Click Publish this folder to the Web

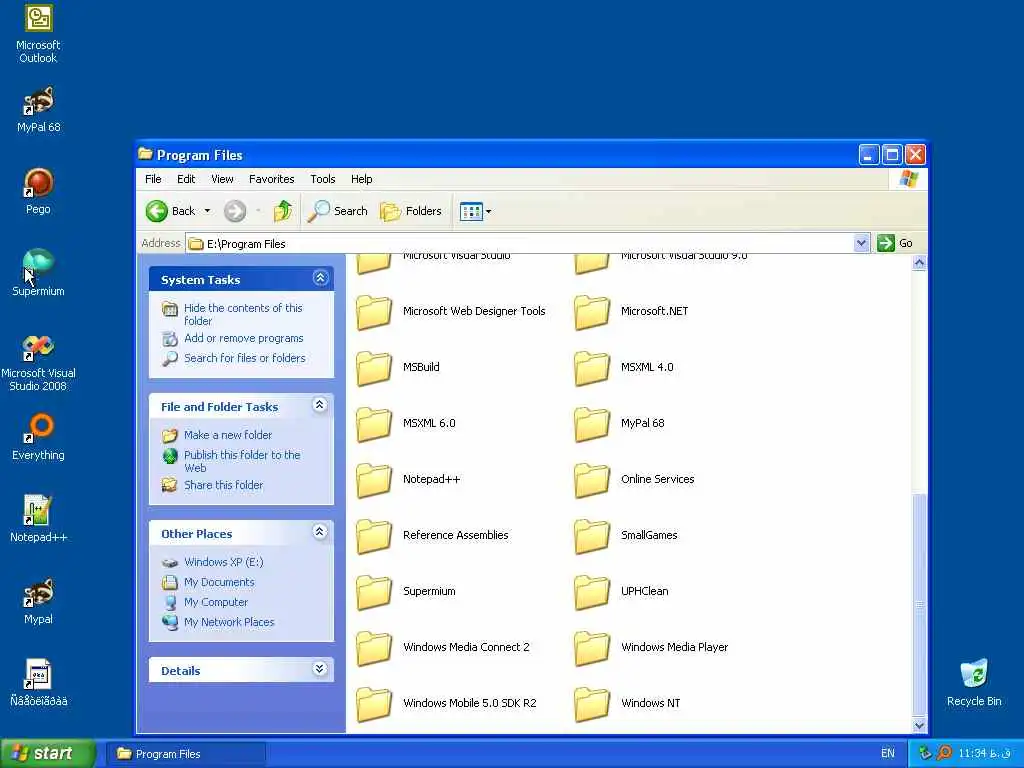coord(242,461)
